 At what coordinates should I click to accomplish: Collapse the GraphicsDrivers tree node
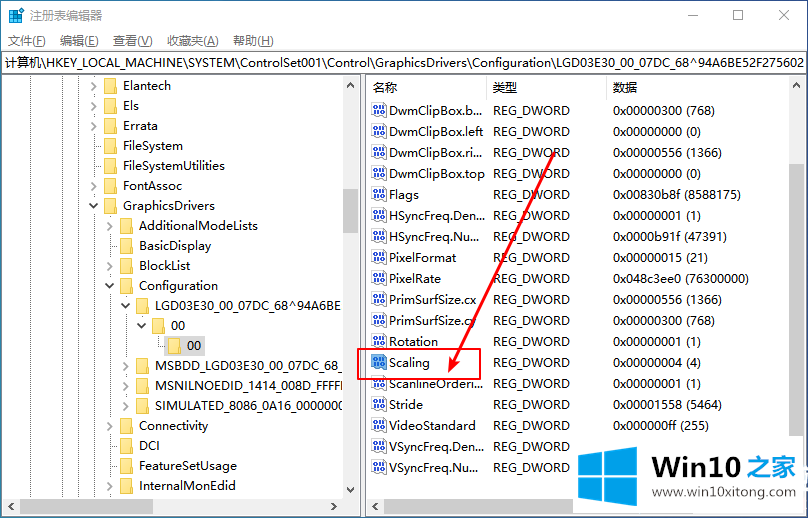coord(94,205)
